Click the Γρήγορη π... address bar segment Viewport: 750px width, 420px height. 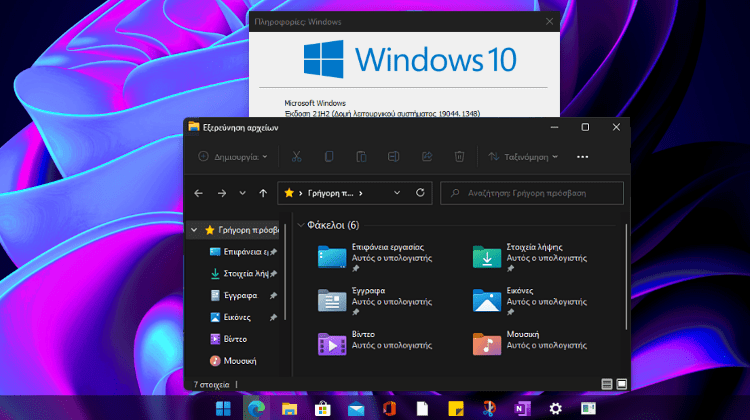(330, 193)
